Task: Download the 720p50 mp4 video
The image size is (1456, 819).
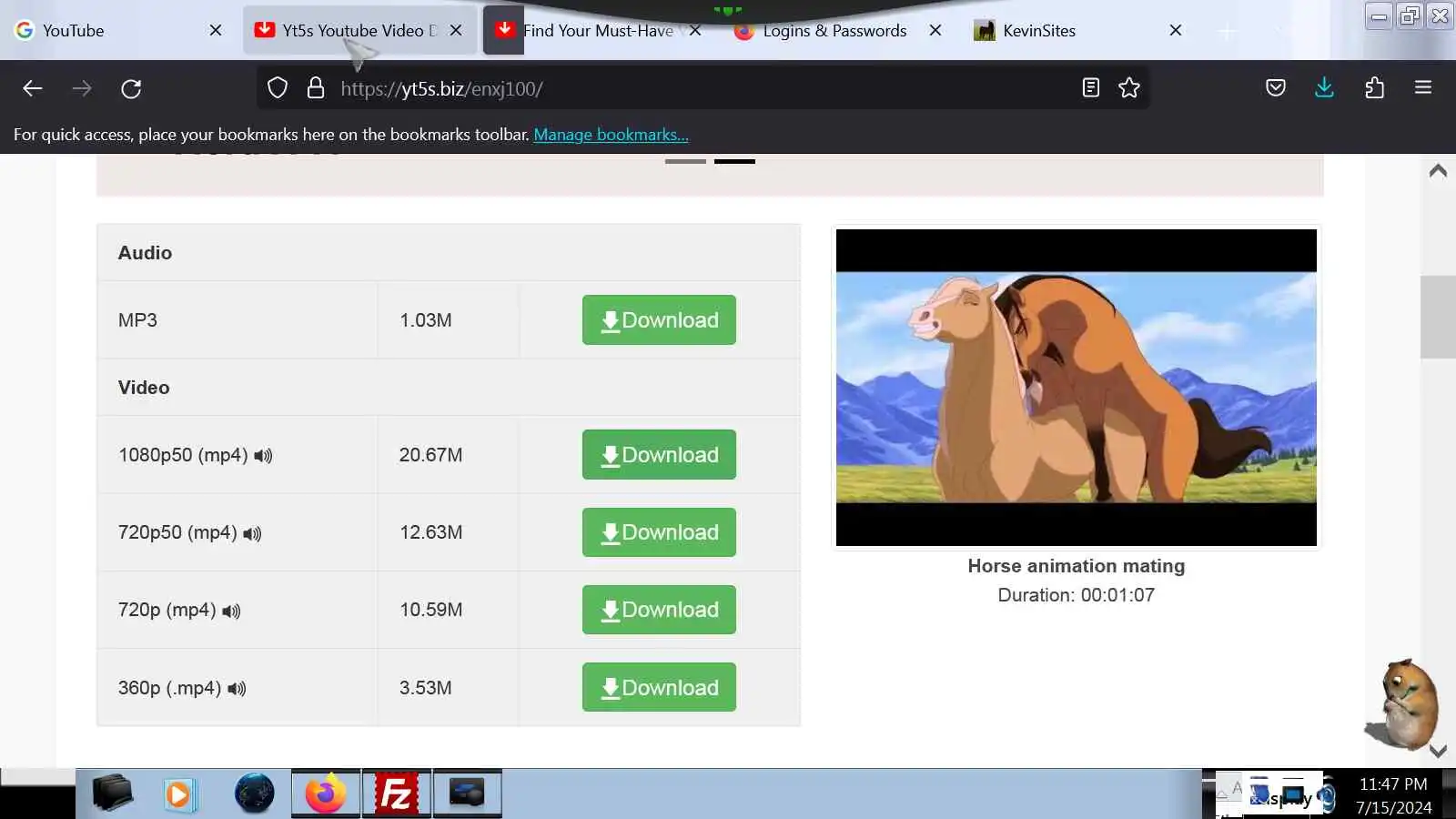Action: pyautogui.click(x=659, y=532)
